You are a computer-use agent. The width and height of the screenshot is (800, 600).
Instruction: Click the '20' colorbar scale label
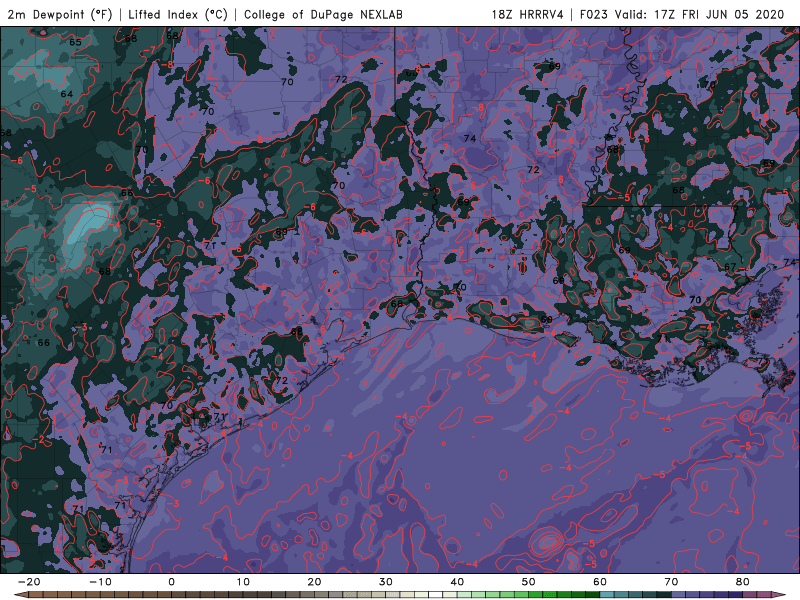click(x=314, y=582)
